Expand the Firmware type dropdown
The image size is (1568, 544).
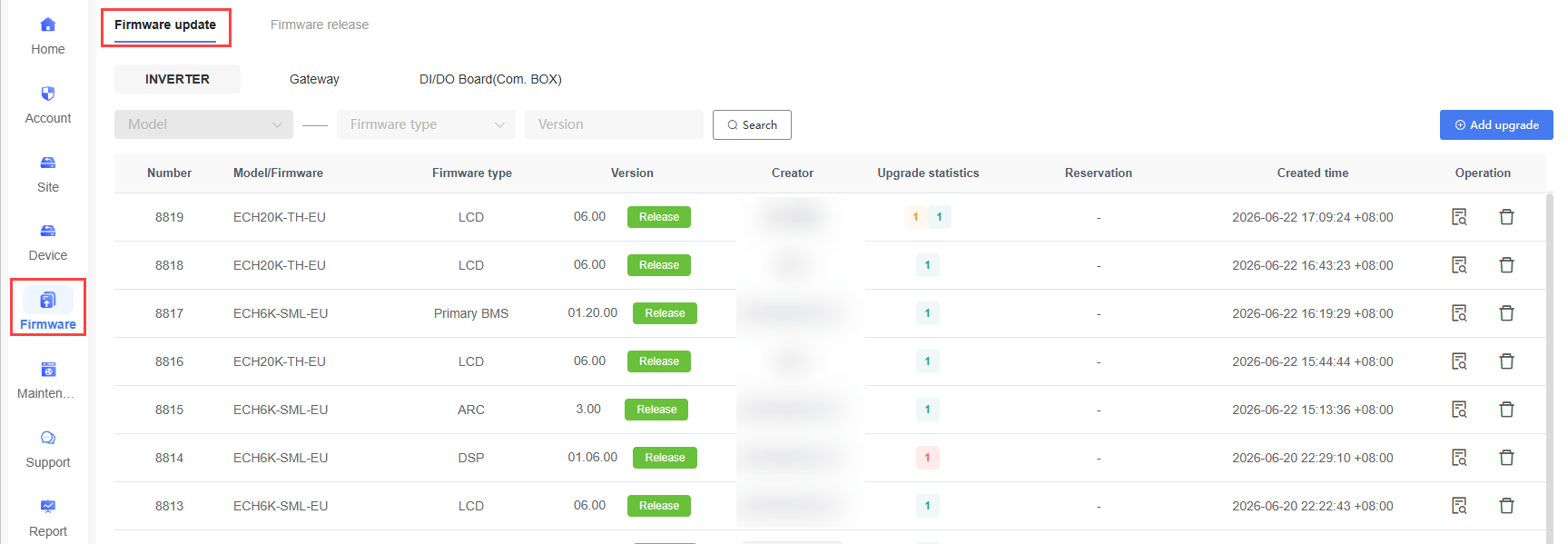[426, 124]
